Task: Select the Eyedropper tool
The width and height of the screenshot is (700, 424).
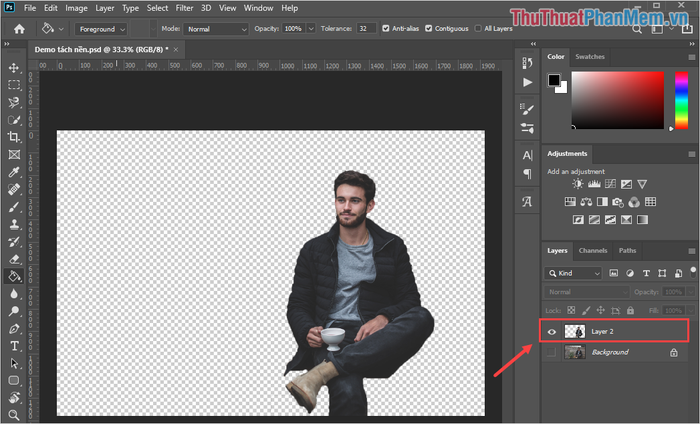Action: (x=14, y=172)
